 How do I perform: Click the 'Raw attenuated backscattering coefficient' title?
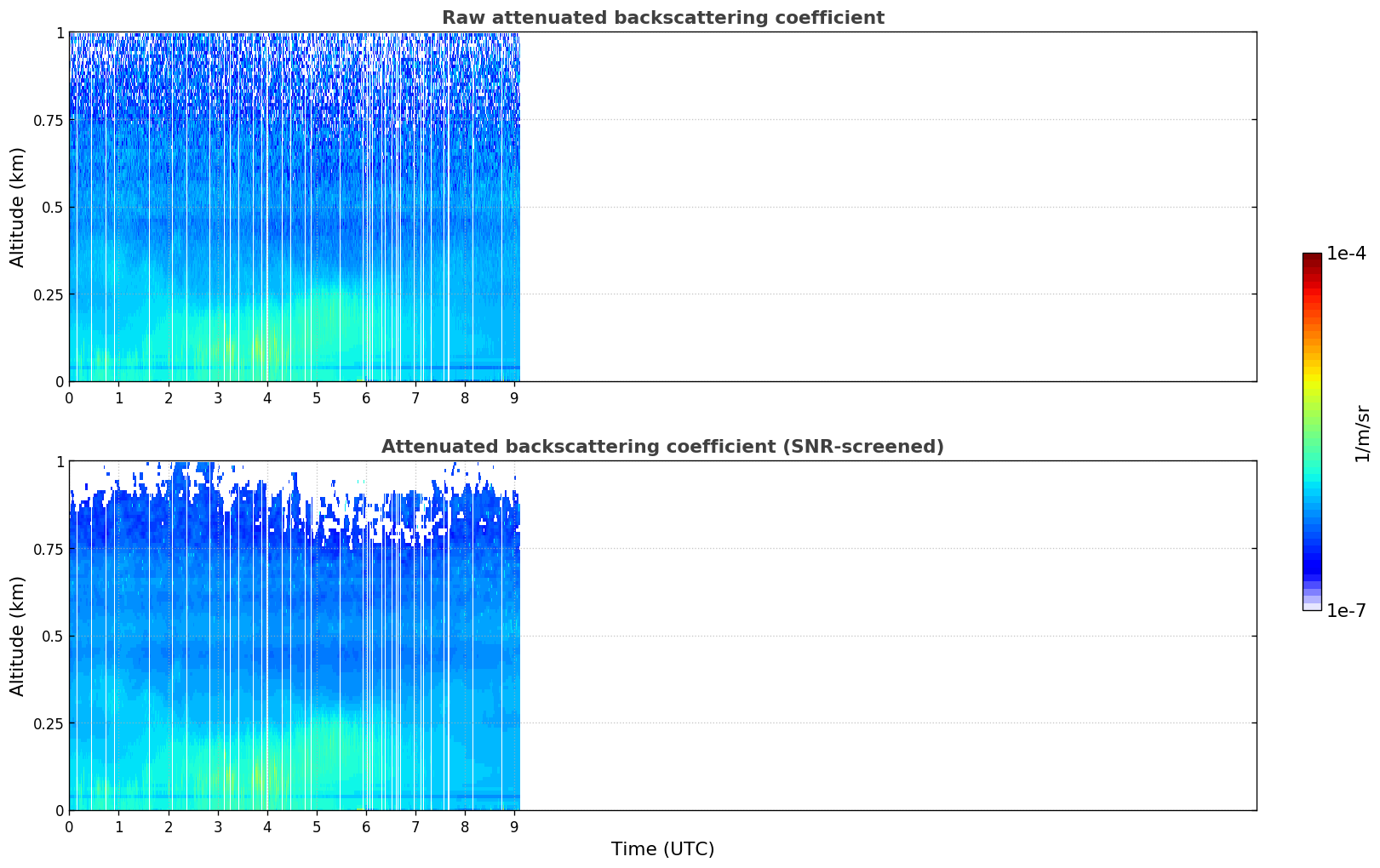click(x=662, y=18)
